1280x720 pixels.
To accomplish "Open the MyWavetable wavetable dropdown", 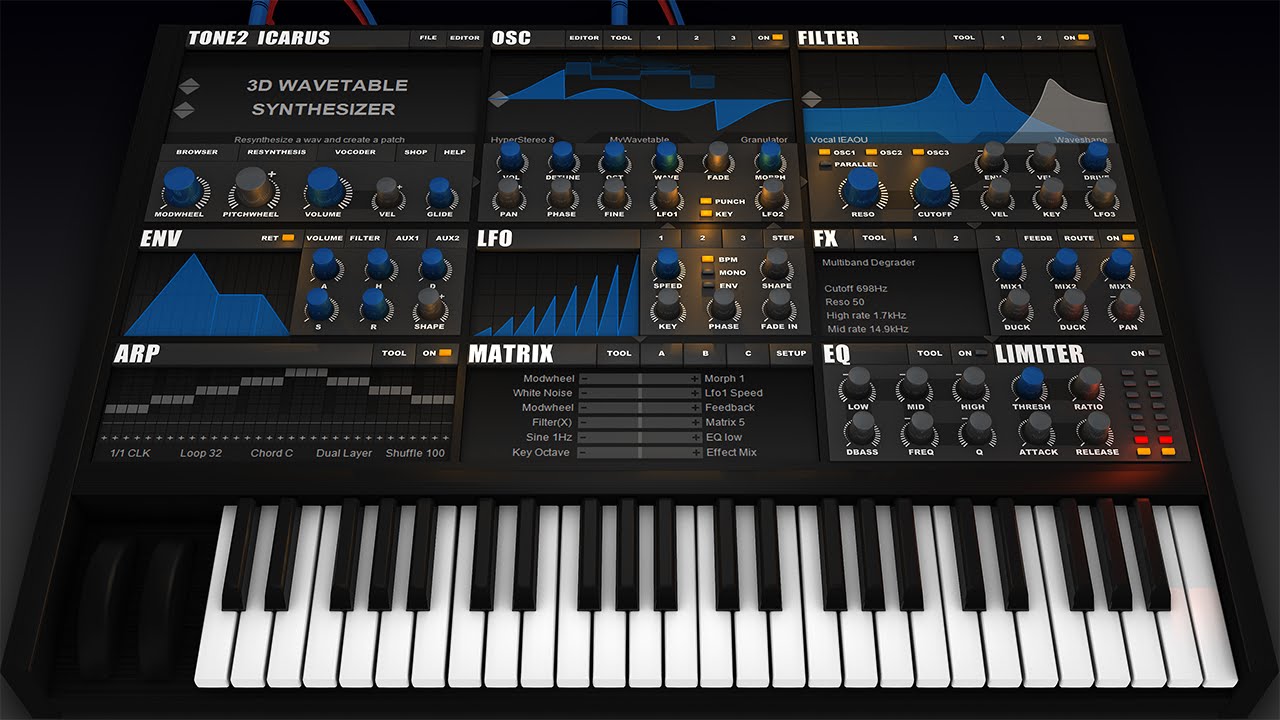I will point(640,139).
